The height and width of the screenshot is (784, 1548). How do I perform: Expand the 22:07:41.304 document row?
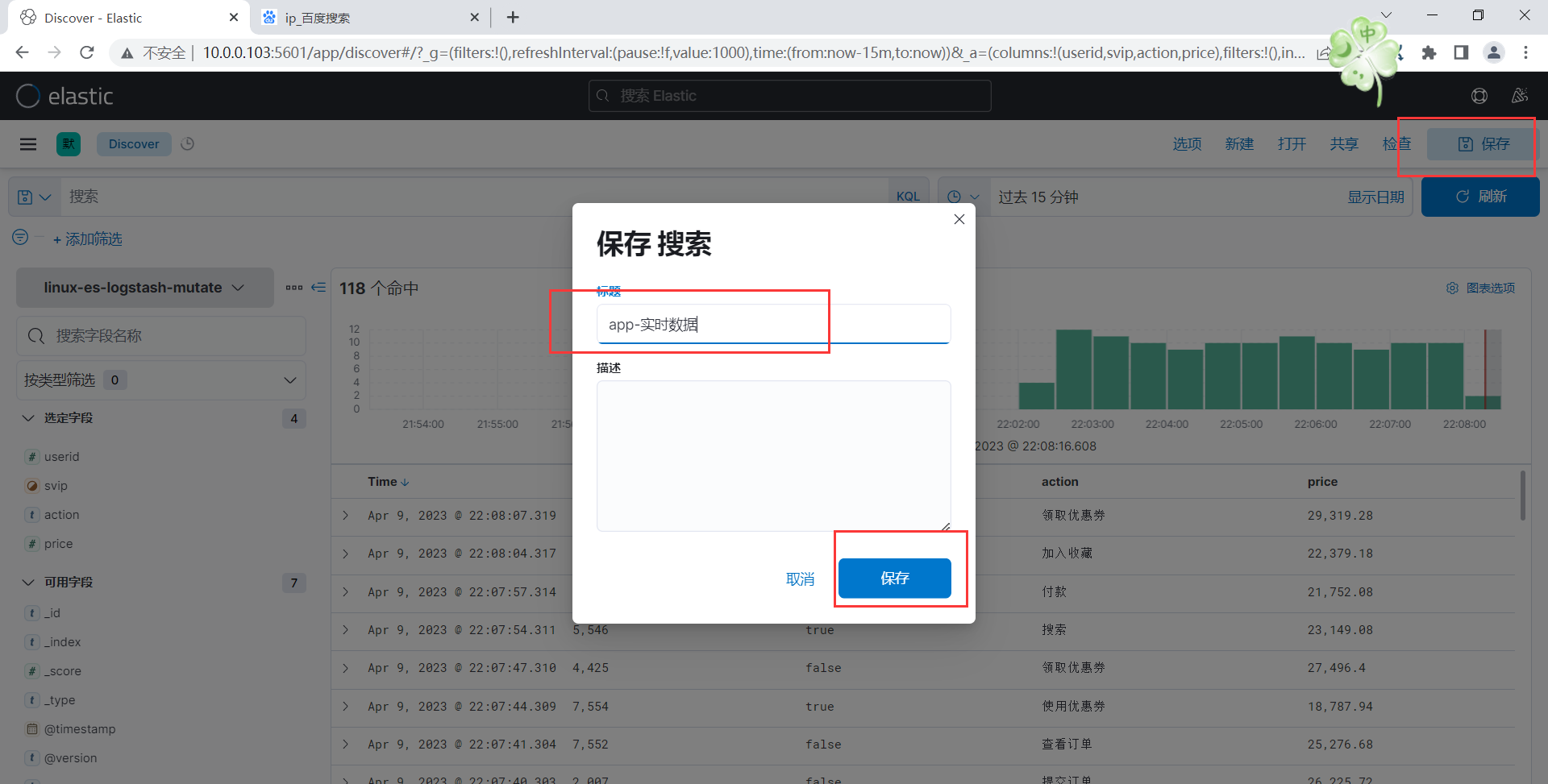[346, 745]
